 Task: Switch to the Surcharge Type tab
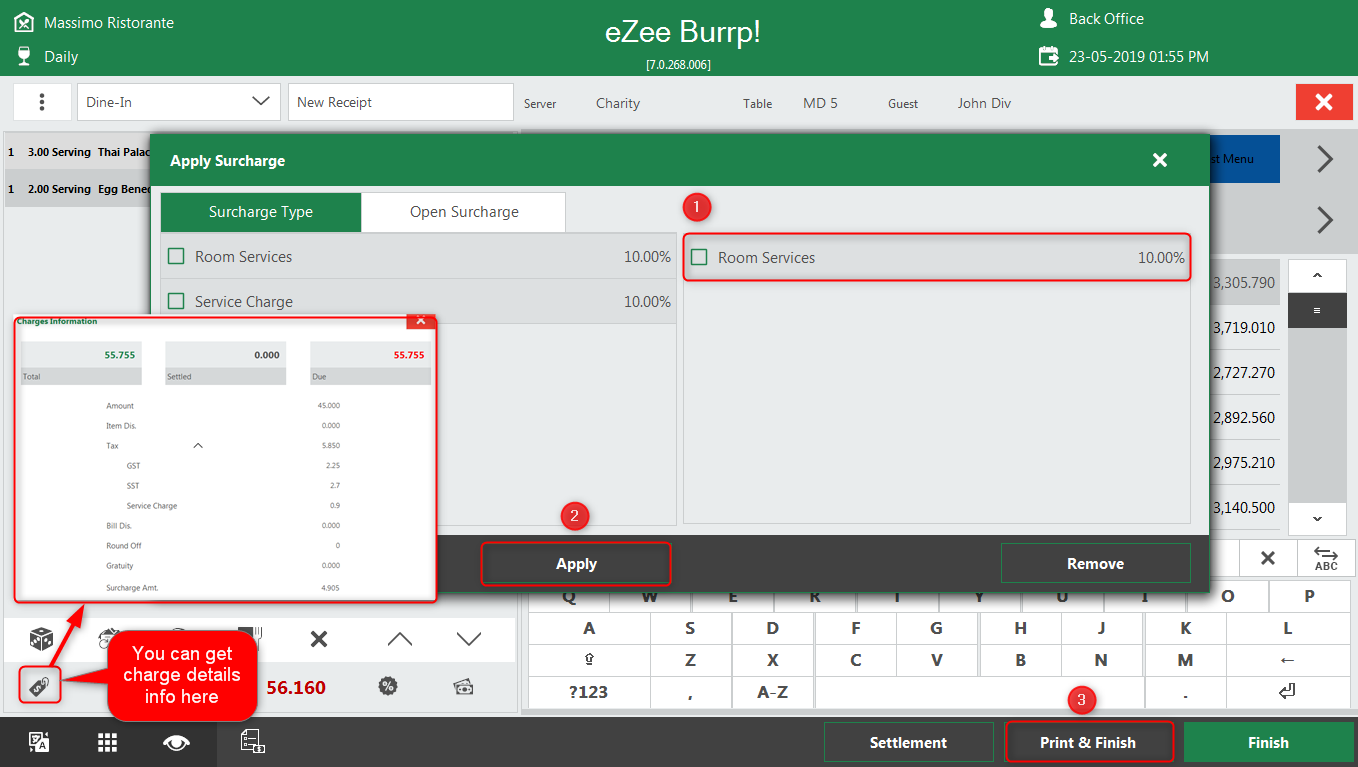(x=261, y=212)
